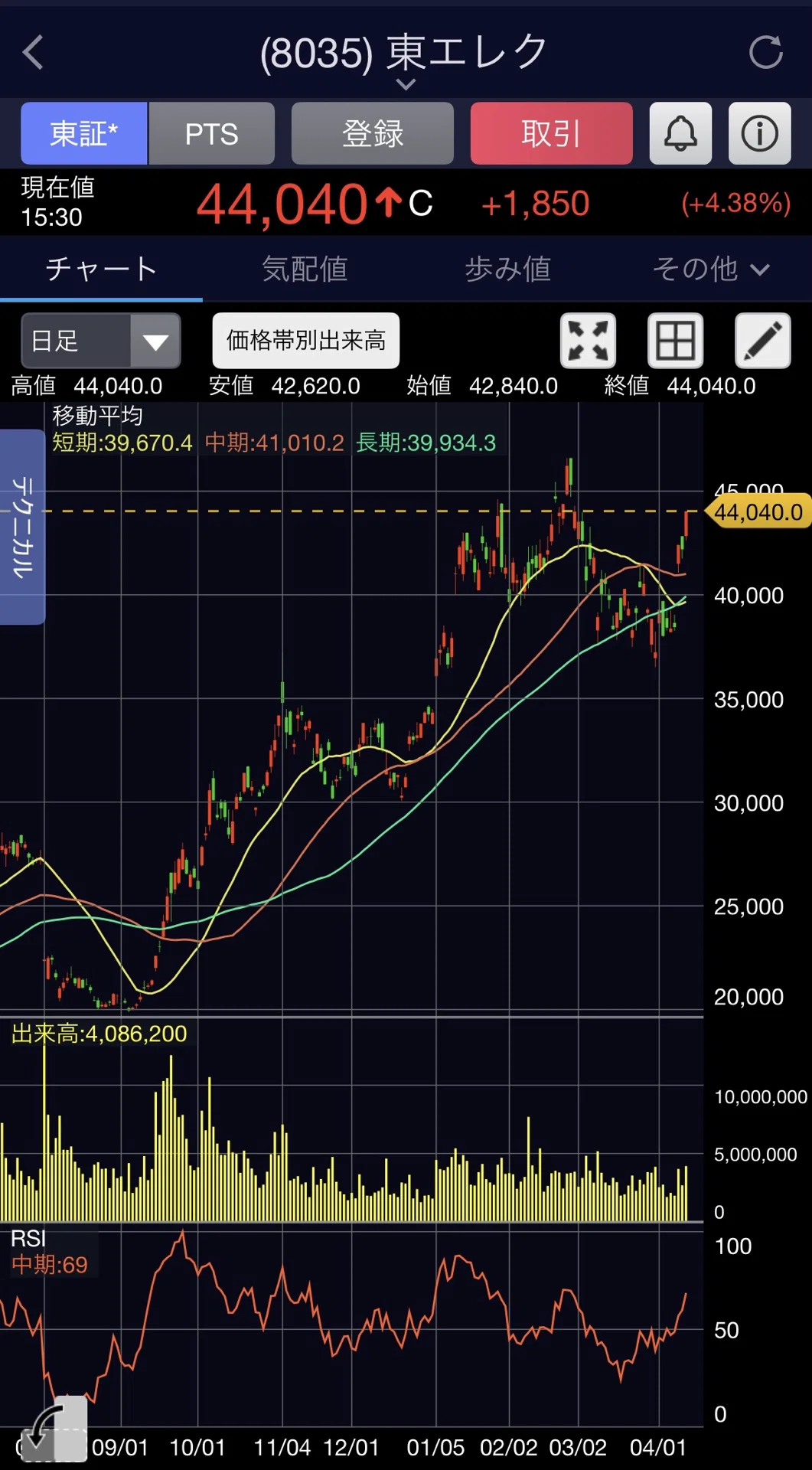This screenshot has width=812, height=1470.
Task: Tap the 11/04 date axis label
Action: [282, 1447]
